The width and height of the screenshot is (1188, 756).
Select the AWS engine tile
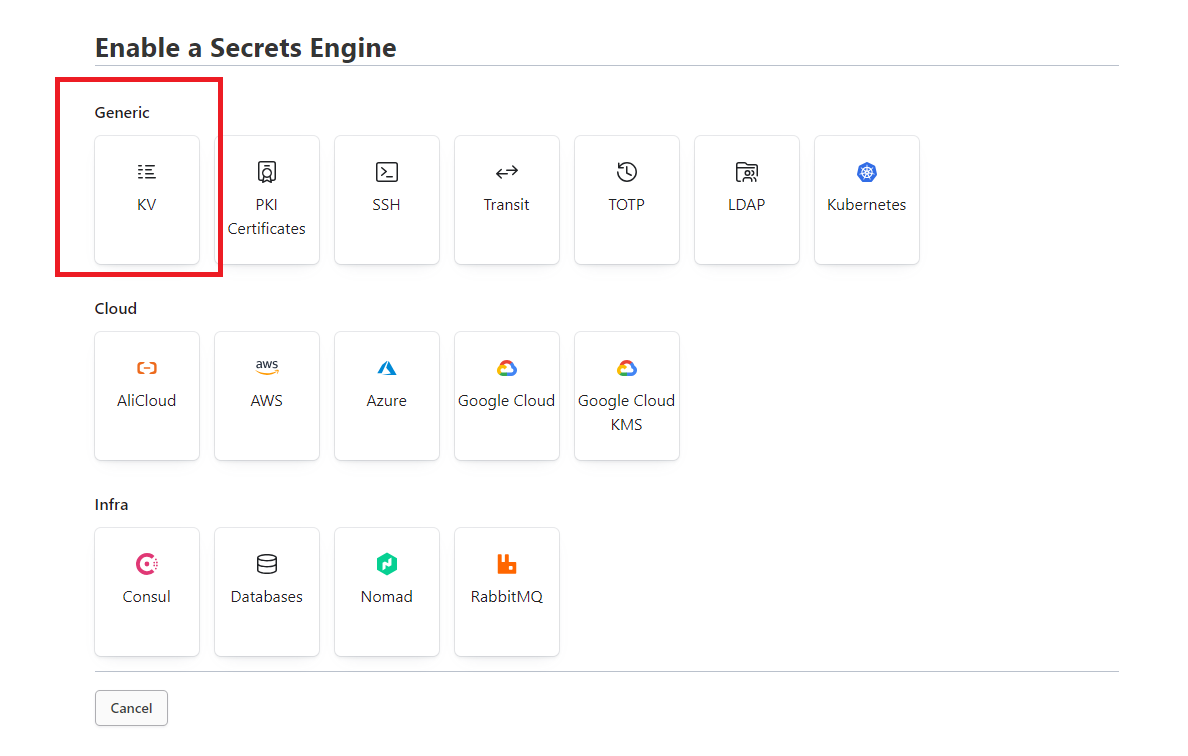tap(267, 394)
